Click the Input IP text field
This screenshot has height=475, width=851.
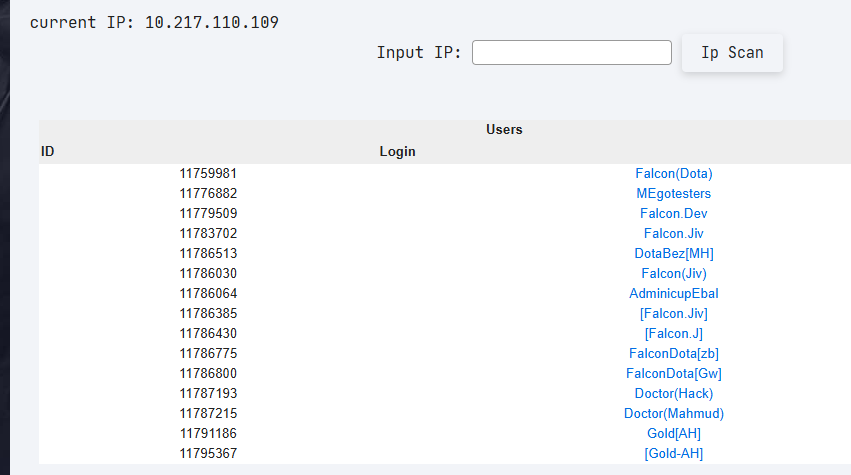pyautogui.click(x=571, y=53)
